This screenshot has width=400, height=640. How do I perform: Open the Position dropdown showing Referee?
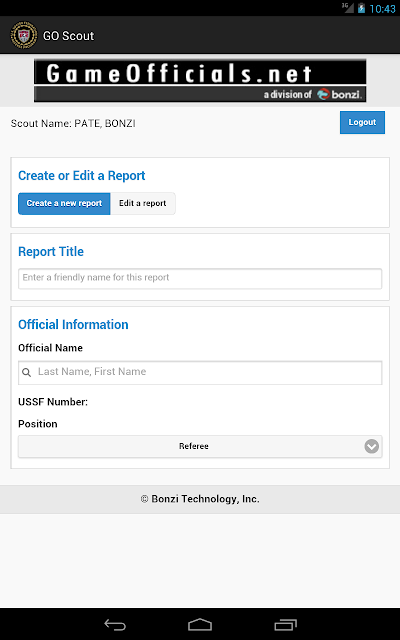point(200,446)
